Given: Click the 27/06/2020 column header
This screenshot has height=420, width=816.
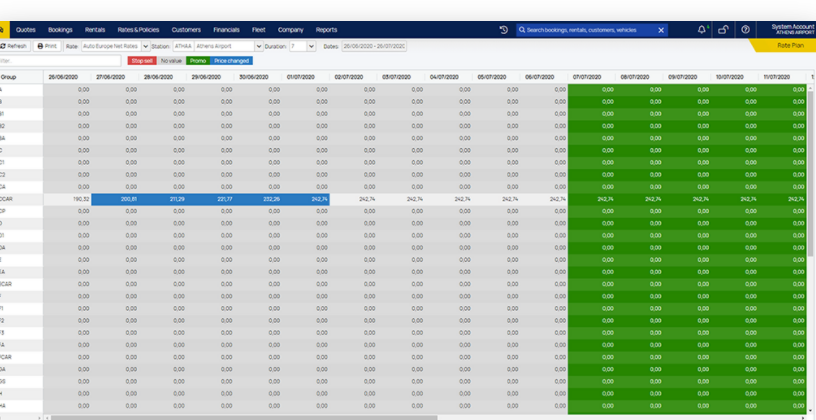Looking at the screenshot, I should click(115, 77).
